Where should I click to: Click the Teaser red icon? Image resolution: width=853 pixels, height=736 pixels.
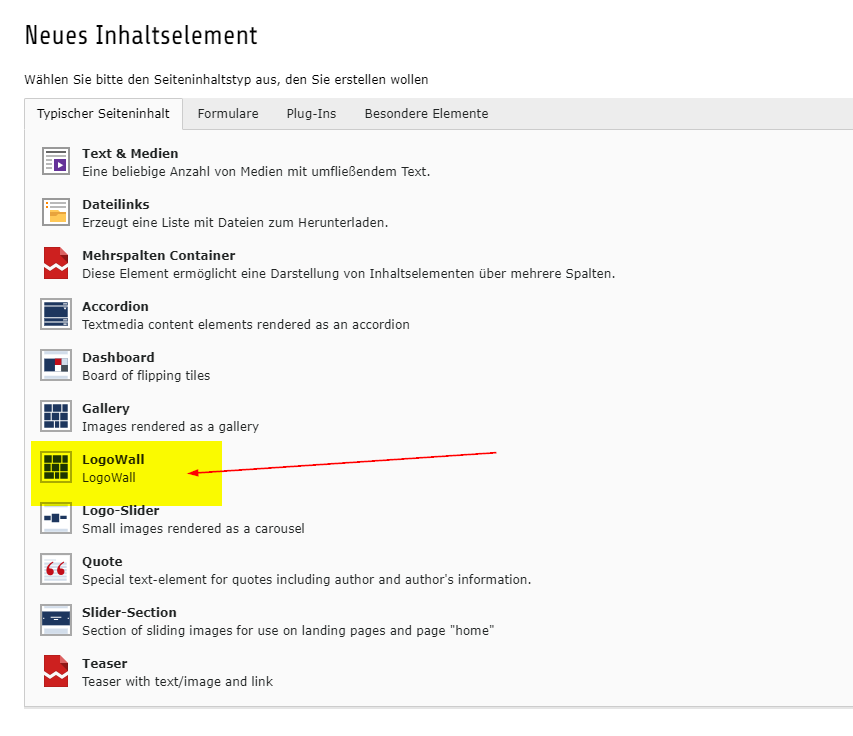56,671
